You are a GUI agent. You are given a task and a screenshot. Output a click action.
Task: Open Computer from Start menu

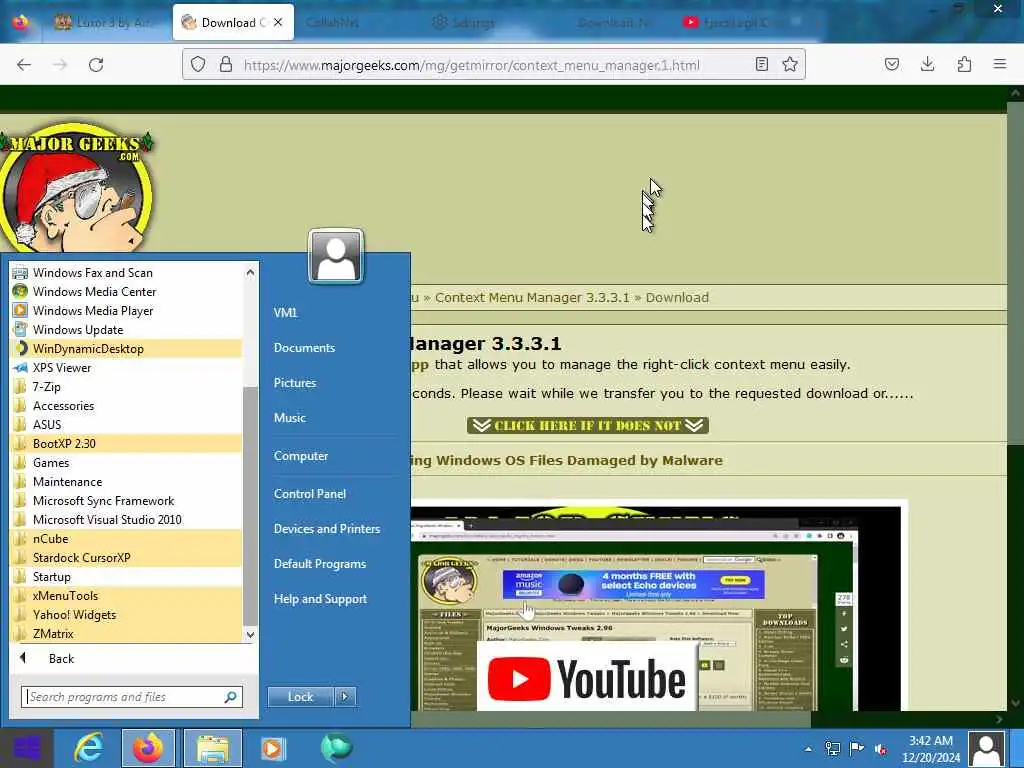(300, 456)
